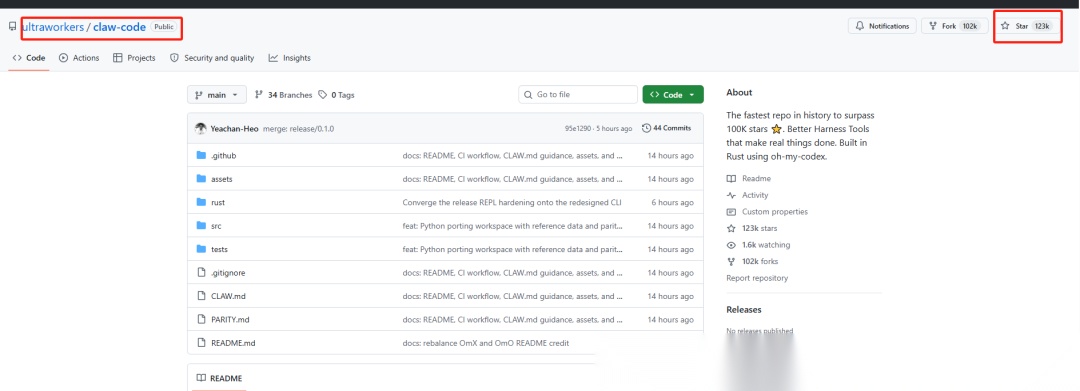
Task: Open the README.md file
Action: 233,343
